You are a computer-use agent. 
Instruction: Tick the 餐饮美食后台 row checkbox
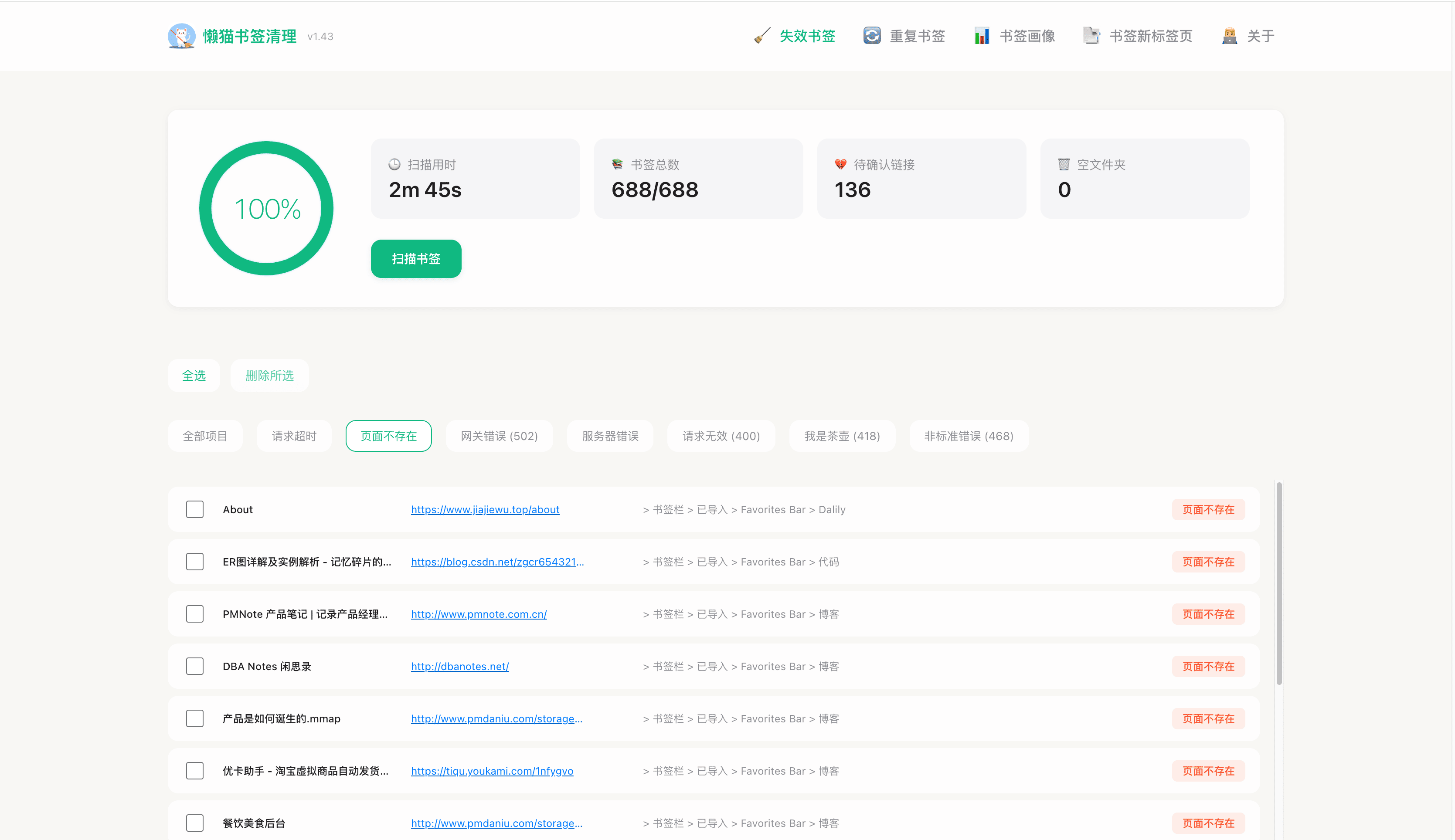[194, 823]
